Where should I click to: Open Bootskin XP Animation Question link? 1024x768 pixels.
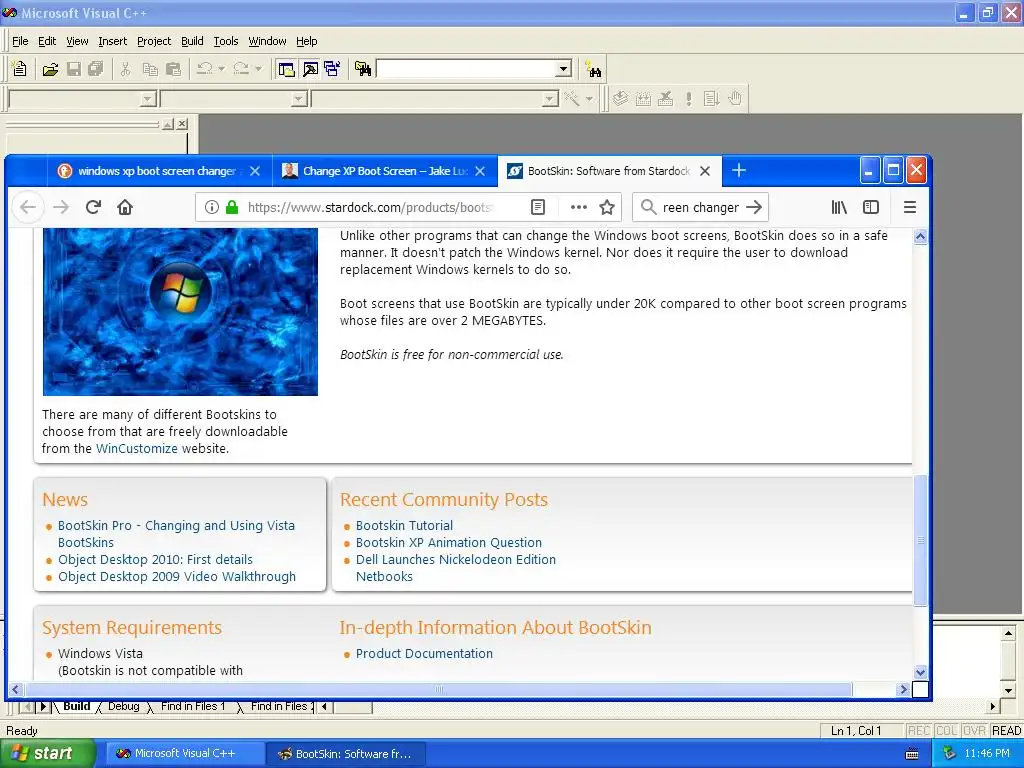(449, 542)
